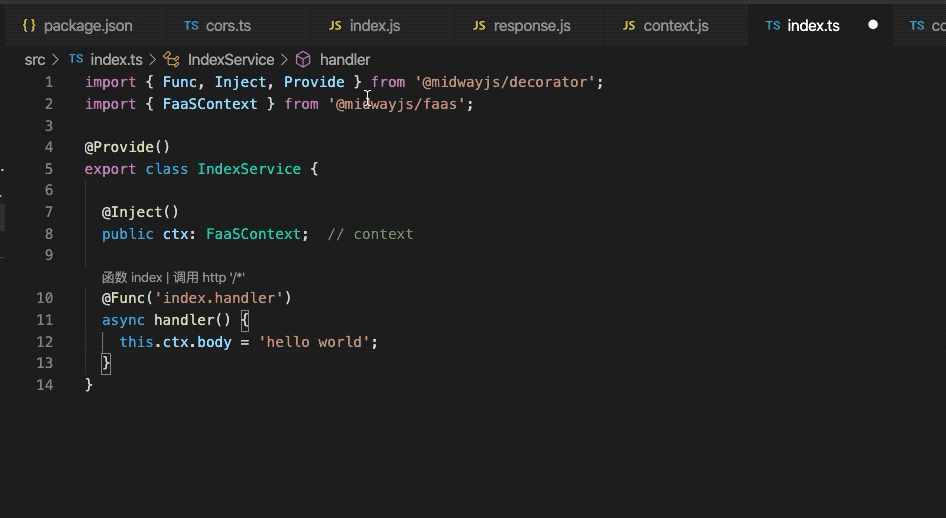Click FaaSContext in the line 2 import
This screenshot has width=946, height=518.
click(209, 104)
